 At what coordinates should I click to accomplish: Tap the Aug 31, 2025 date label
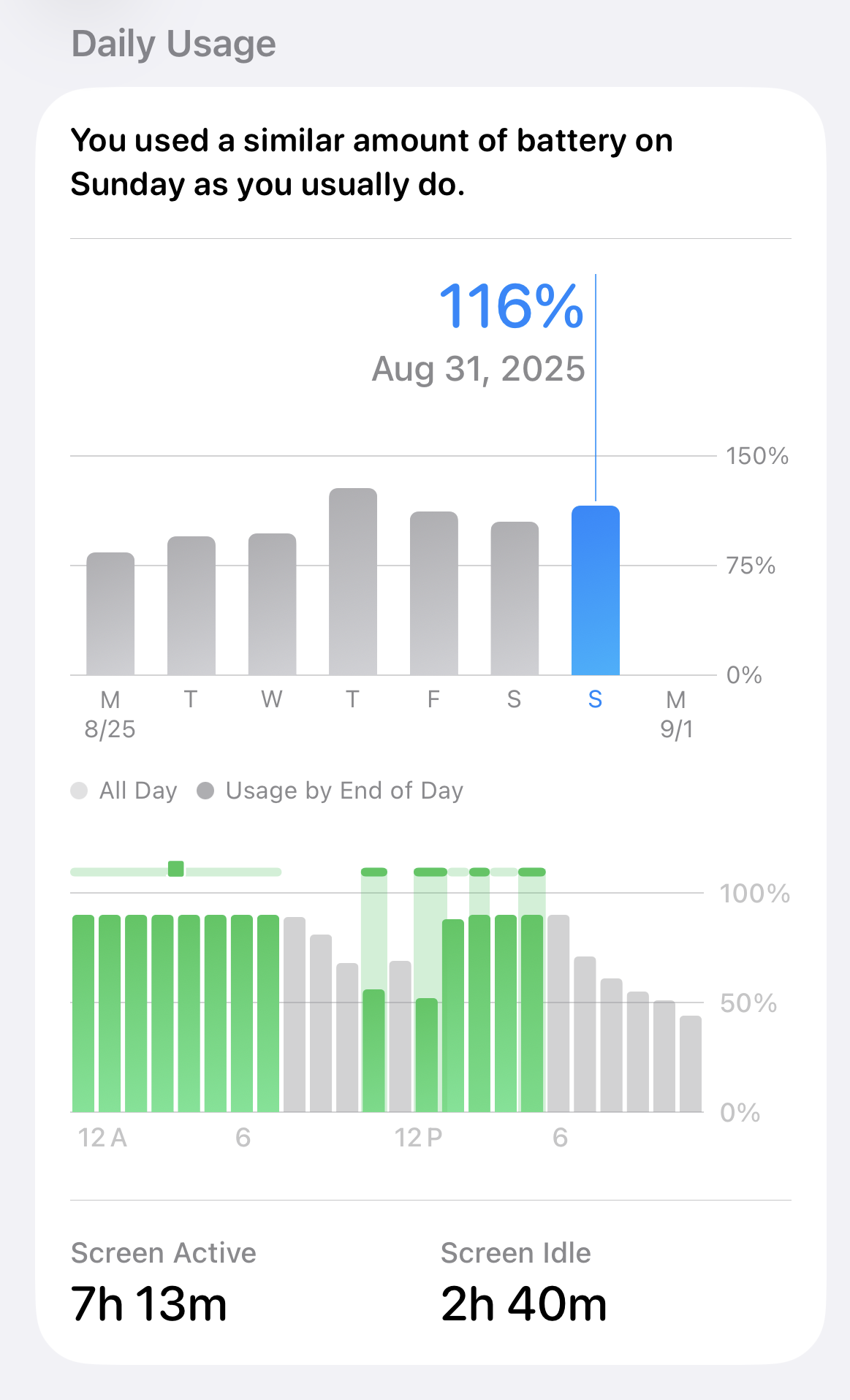click(x=479, y=369)
